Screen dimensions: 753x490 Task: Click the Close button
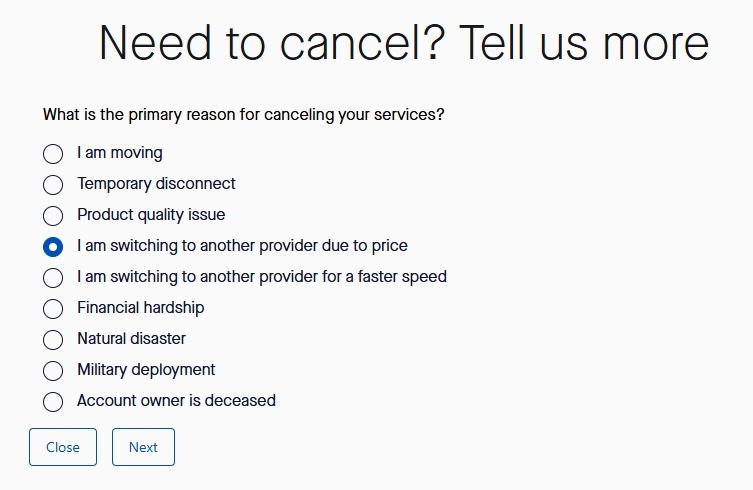pyautogui.click(x=63, y=447)
